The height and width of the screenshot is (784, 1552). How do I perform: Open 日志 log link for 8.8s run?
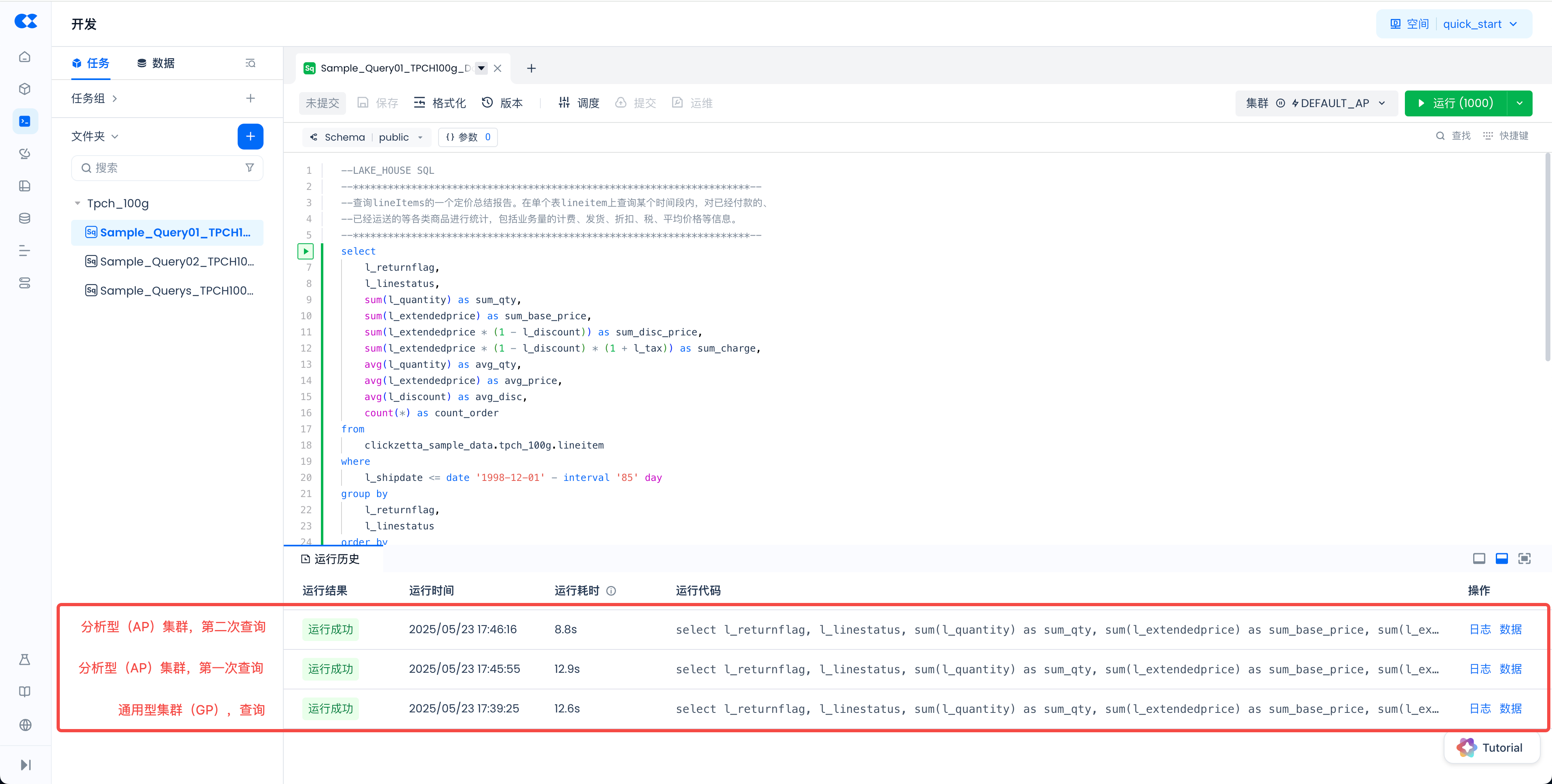1480,629
